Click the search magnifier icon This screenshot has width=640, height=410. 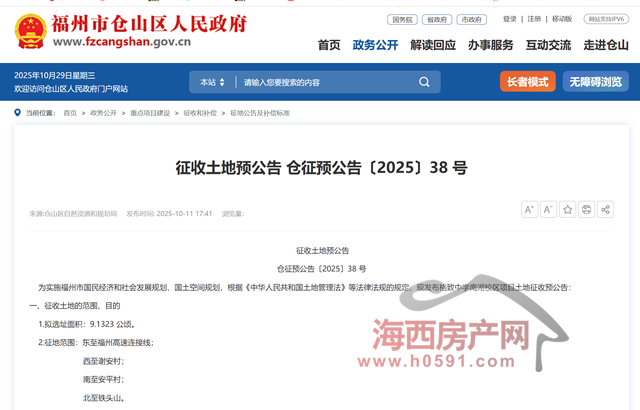(x=422, y=82)
